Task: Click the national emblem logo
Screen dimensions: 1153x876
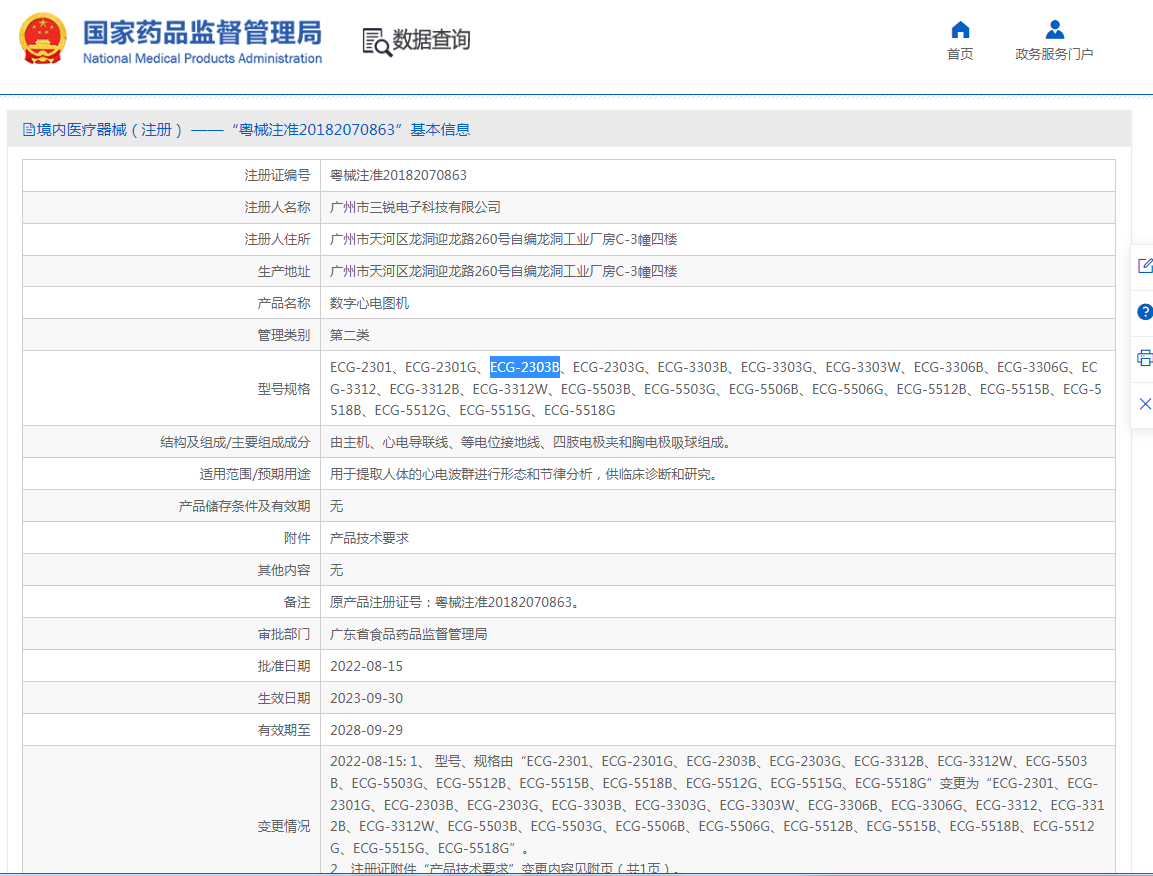Action: 43,38
